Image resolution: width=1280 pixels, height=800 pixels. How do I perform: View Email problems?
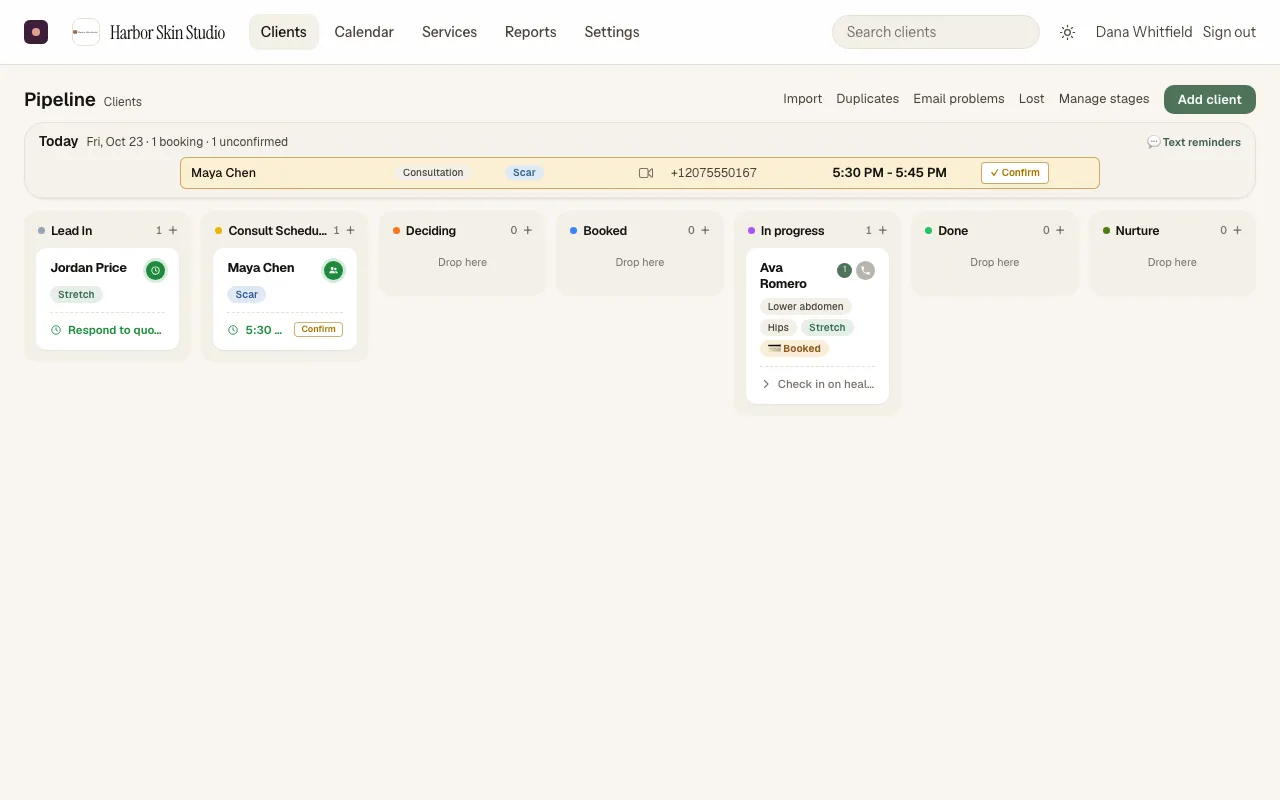[x=959, y=99]
